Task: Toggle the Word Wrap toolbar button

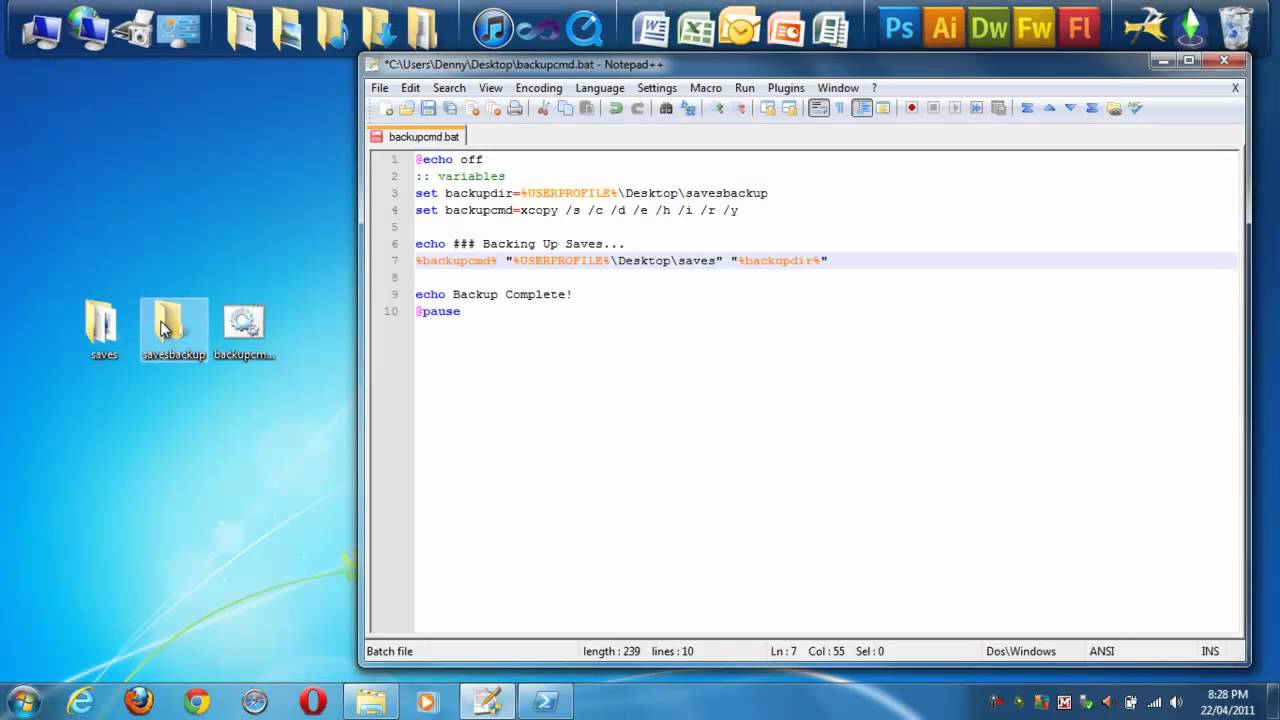Action: (x=819, y=108)
